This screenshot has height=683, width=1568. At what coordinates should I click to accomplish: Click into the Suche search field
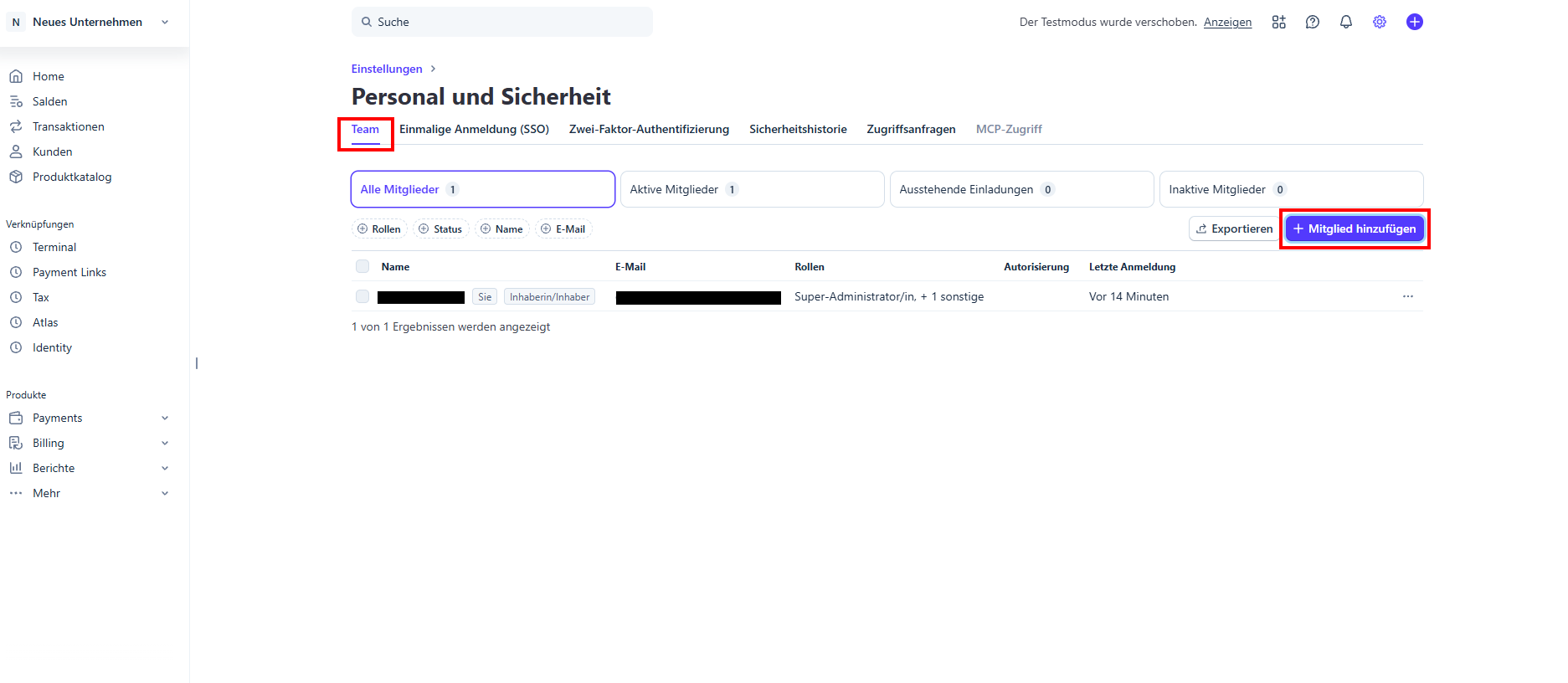click(x=502, y=22)
